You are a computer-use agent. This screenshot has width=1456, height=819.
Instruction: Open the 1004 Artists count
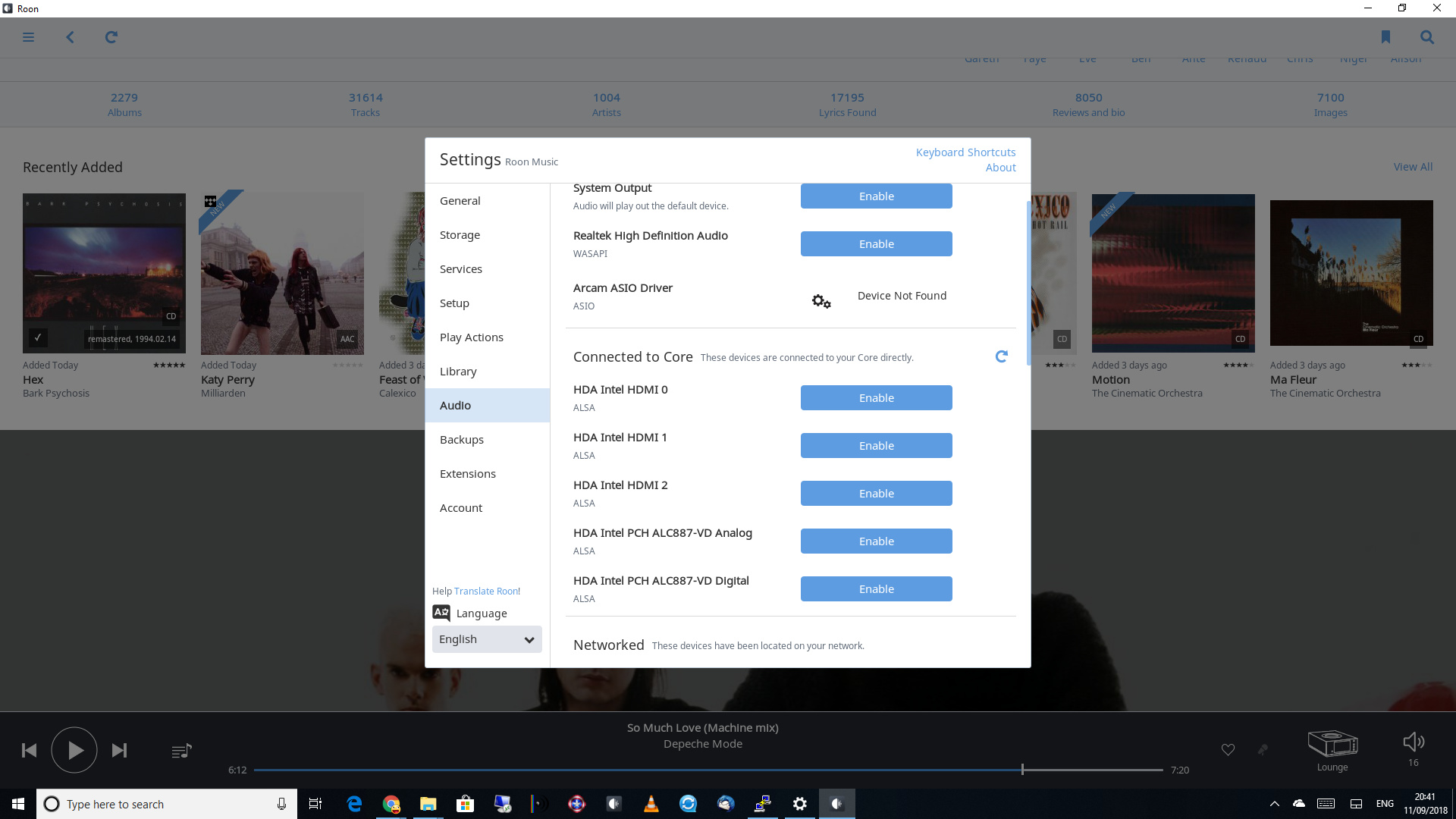[607, 105]
